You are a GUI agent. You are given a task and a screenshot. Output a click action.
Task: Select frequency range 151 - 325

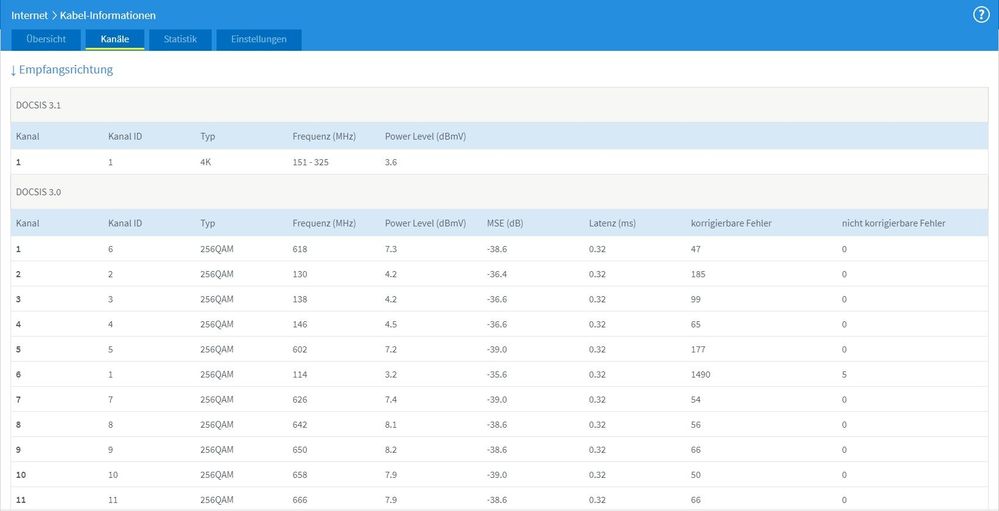coord(311,162)
